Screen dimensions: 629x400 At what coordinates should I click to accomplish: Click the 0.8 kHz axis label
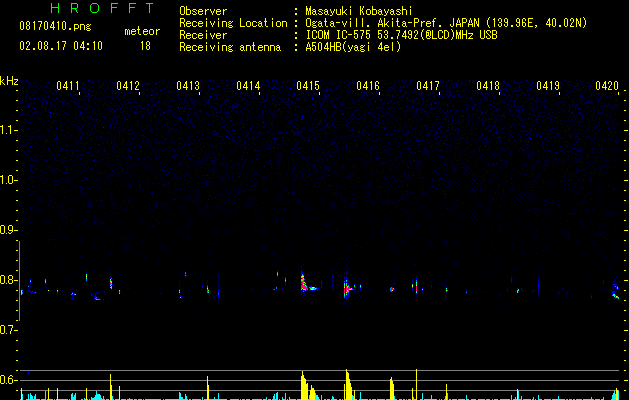8,280
